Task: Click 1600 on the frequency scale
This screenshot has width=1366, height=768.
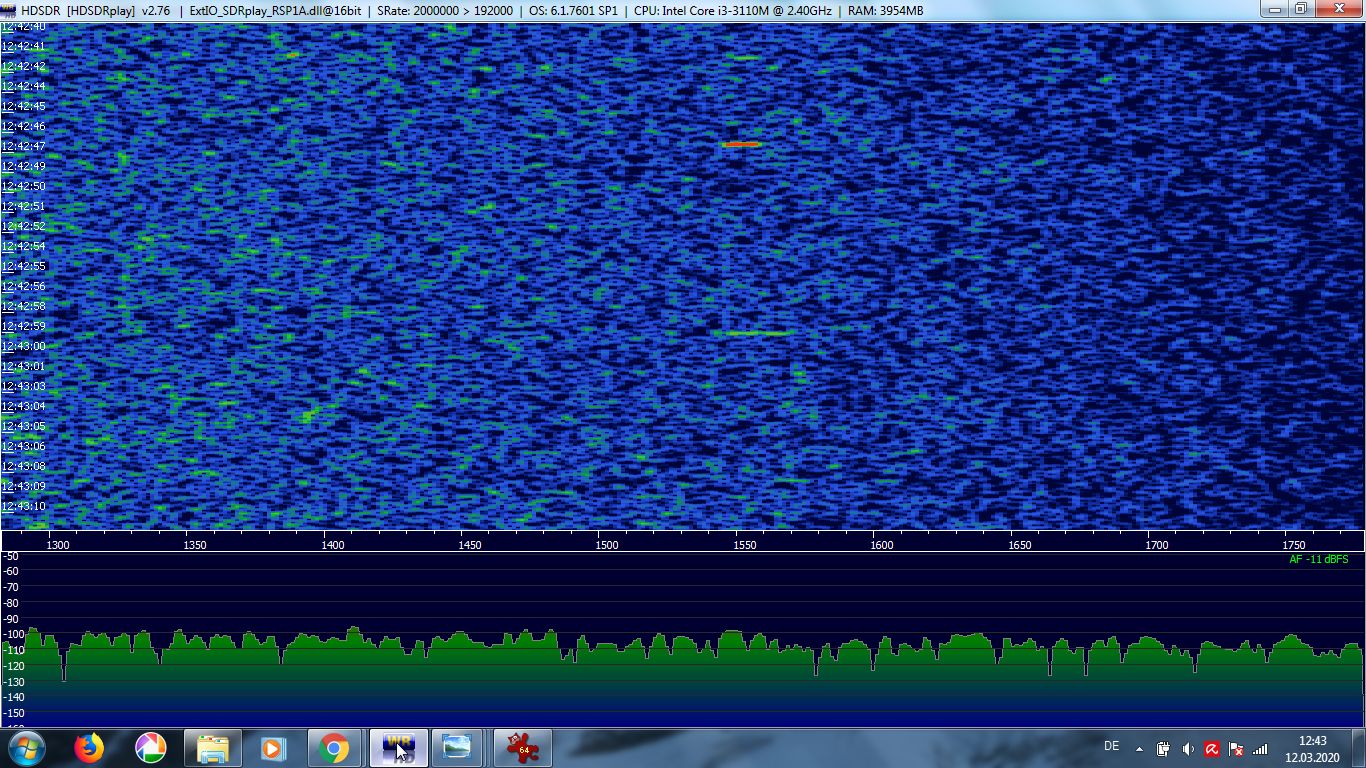Action: coord(881,545)
